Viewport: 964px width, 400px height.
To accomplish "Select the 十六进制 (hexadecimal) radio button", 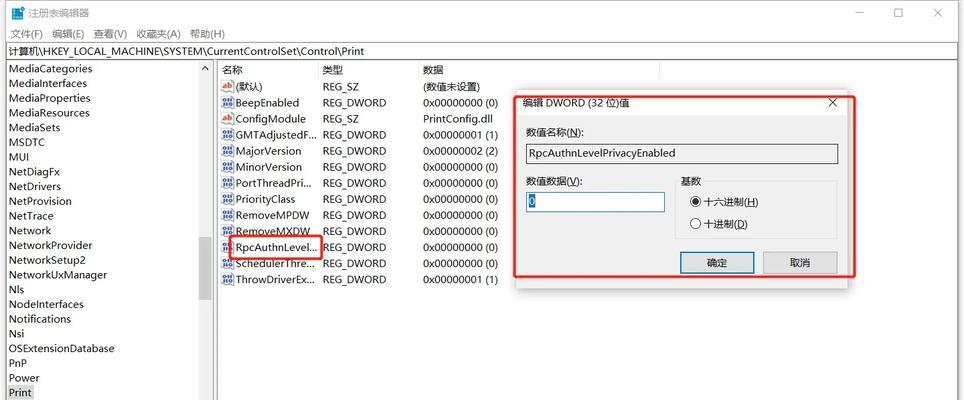I will click(695, 202).
